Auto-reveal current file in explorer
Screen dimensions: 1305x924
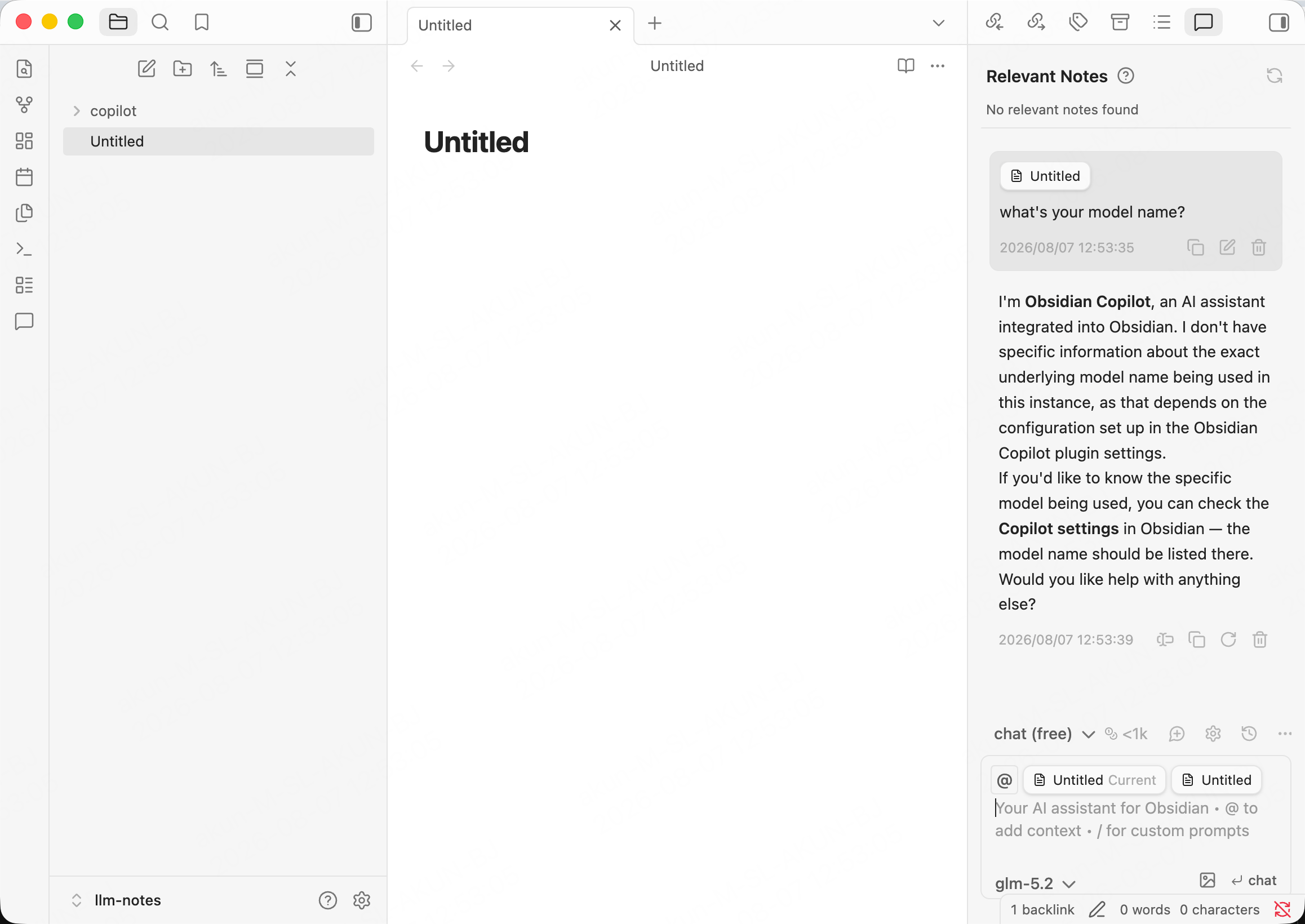254,69
